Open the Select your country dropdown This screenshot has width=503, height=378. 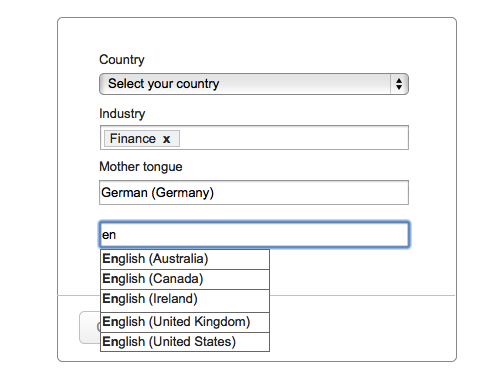[254, 84]
